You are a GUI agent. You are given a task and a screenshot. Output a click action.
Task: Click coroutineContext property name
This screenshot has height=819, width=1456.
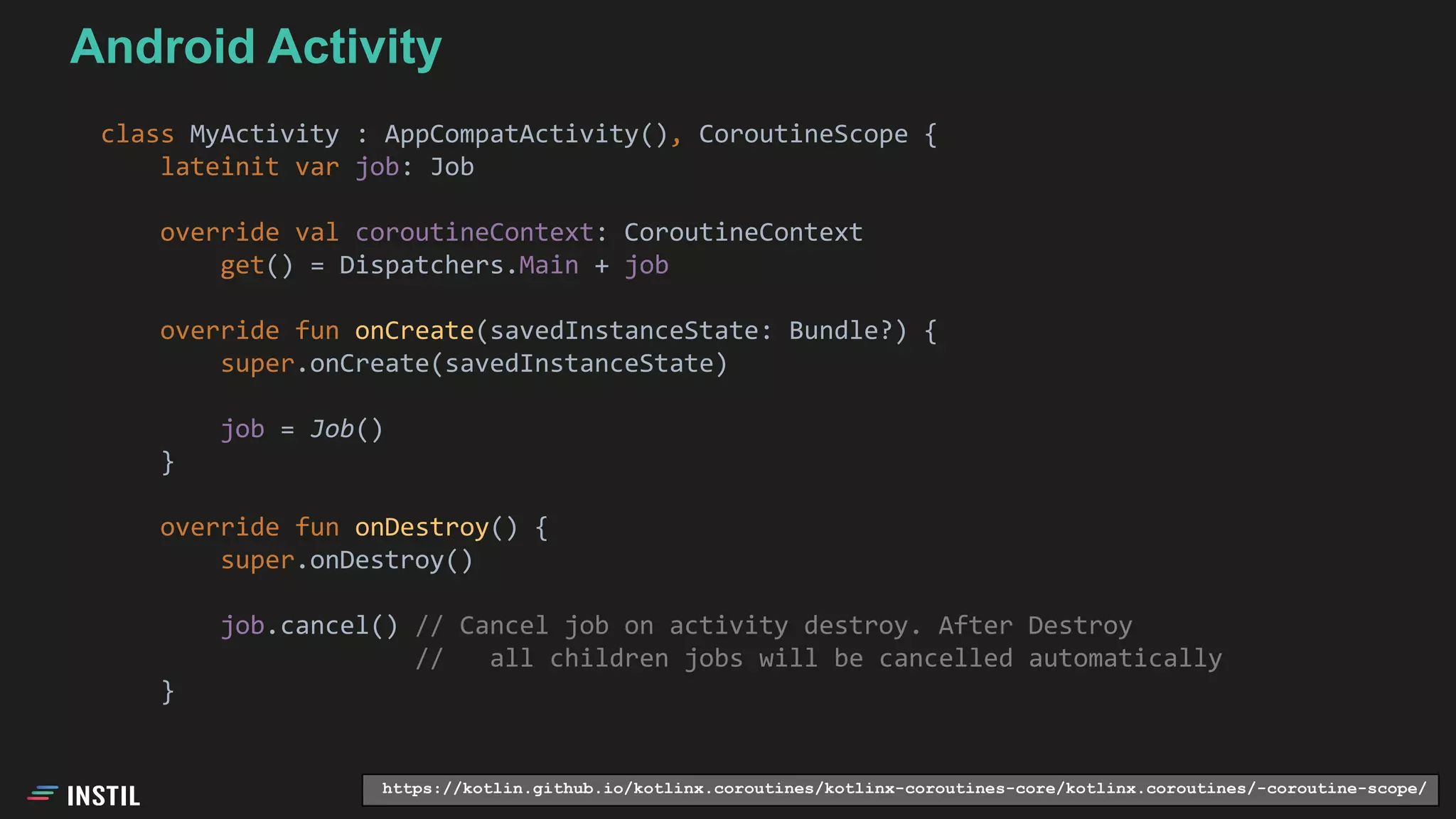pyautogui.click(x=474, y=232)
